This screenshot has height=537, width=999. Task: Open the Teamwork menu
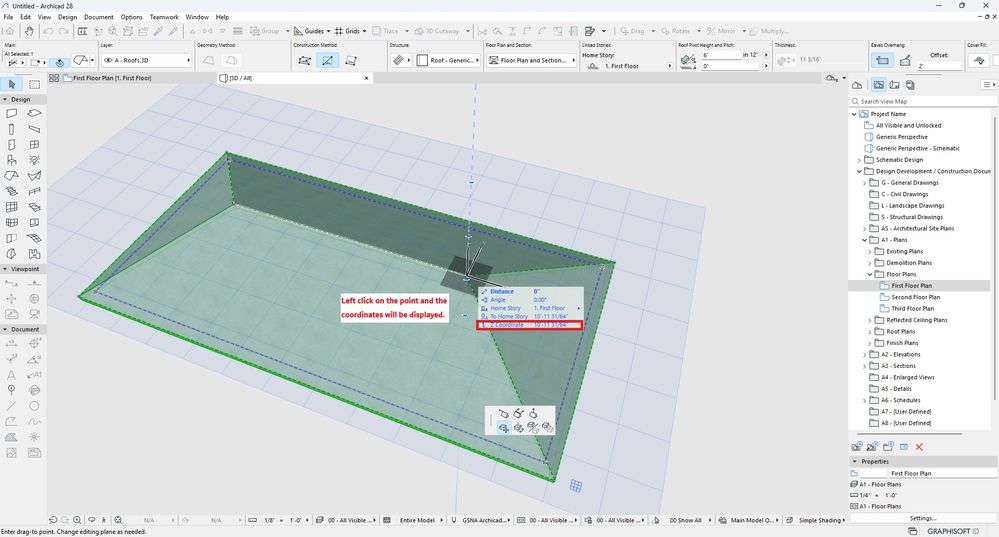coord(164,17)
